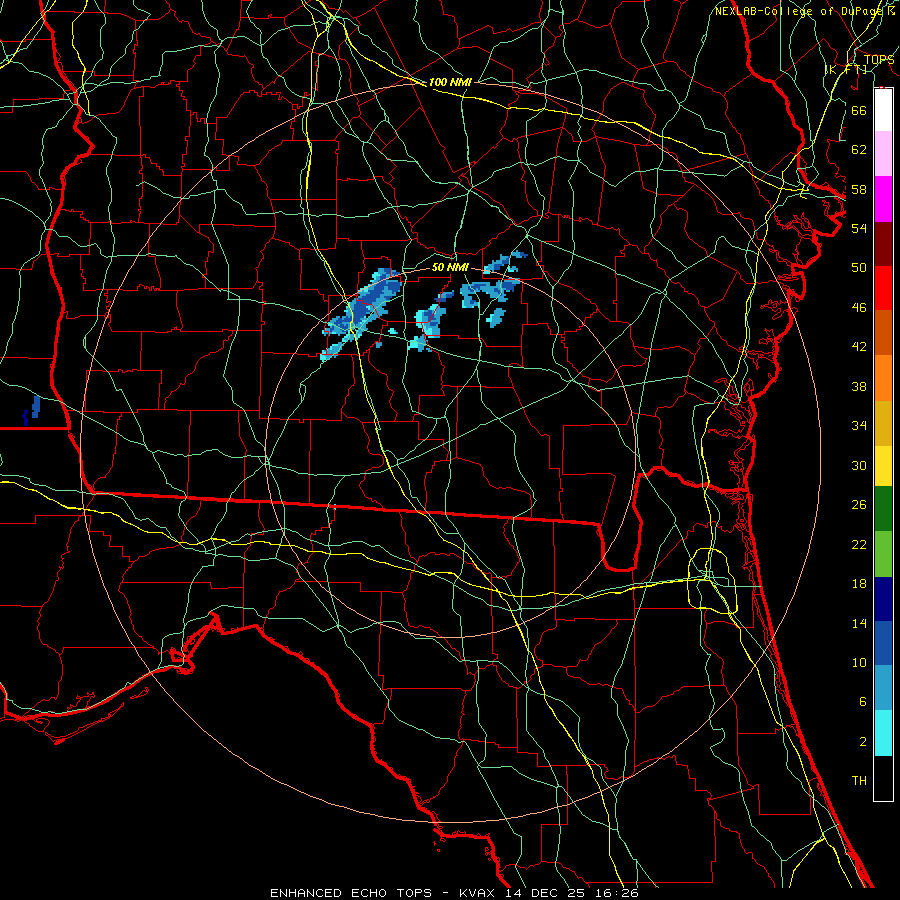Click the K FT units label
The image size is (900, 900).
coord(845,69)
